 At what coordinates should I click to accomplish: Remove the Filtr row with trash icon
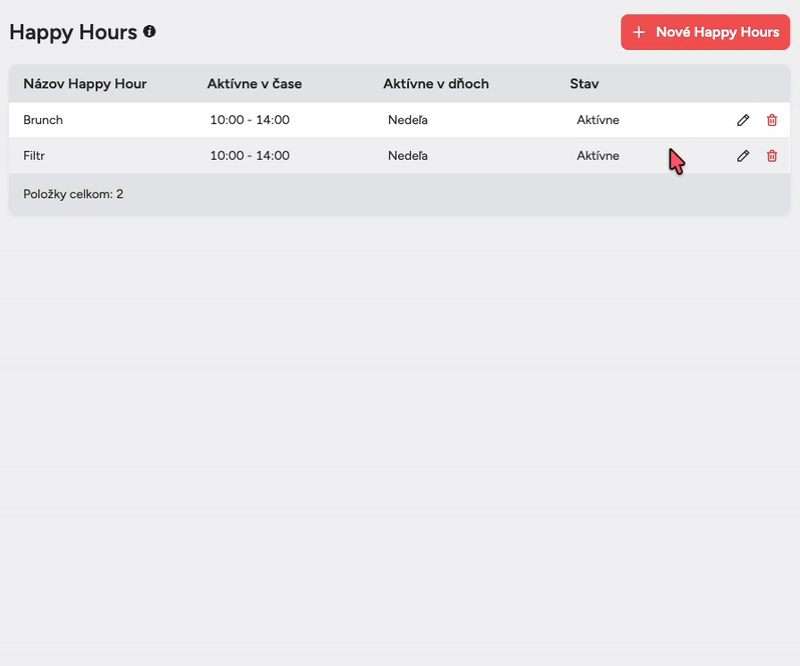[772, 156]
